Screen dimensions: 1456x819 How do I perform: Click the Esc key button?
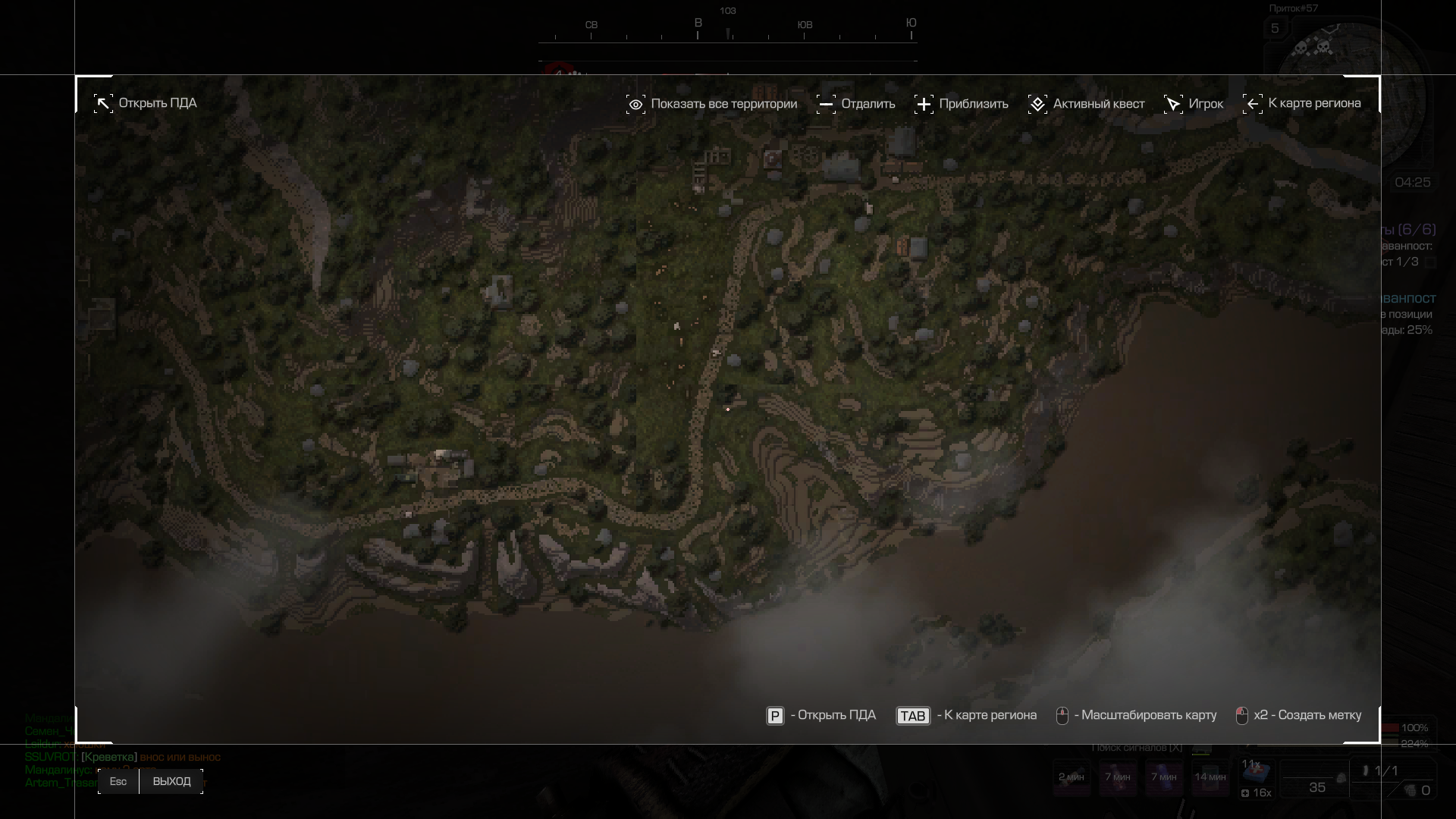[118, 782]
